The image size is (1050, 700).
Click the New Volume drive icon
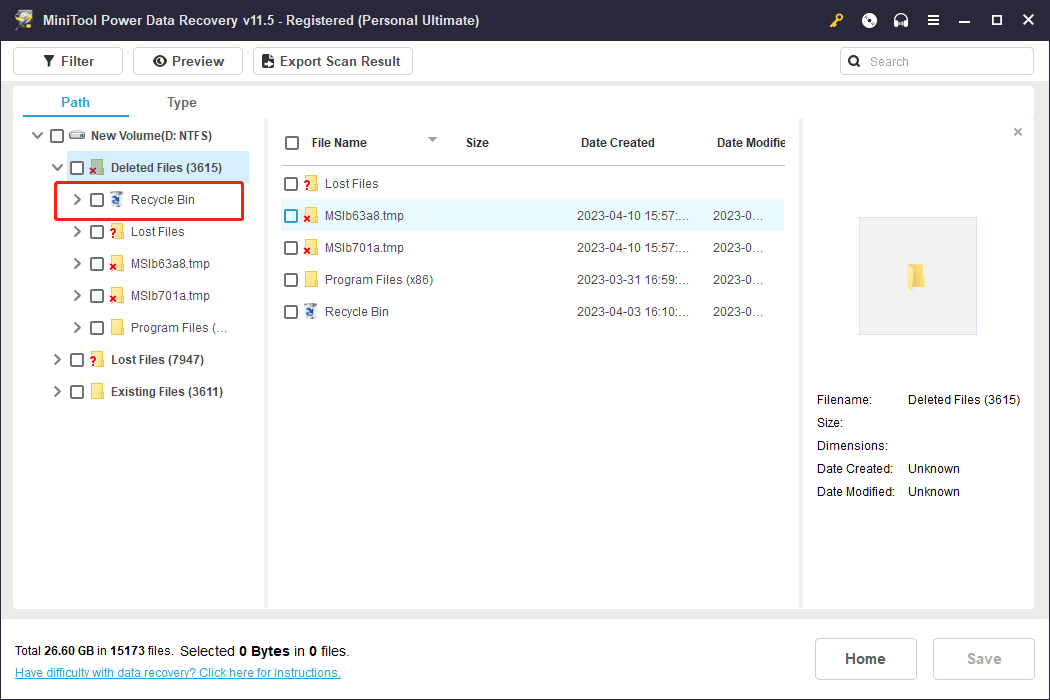click(77, 135)
